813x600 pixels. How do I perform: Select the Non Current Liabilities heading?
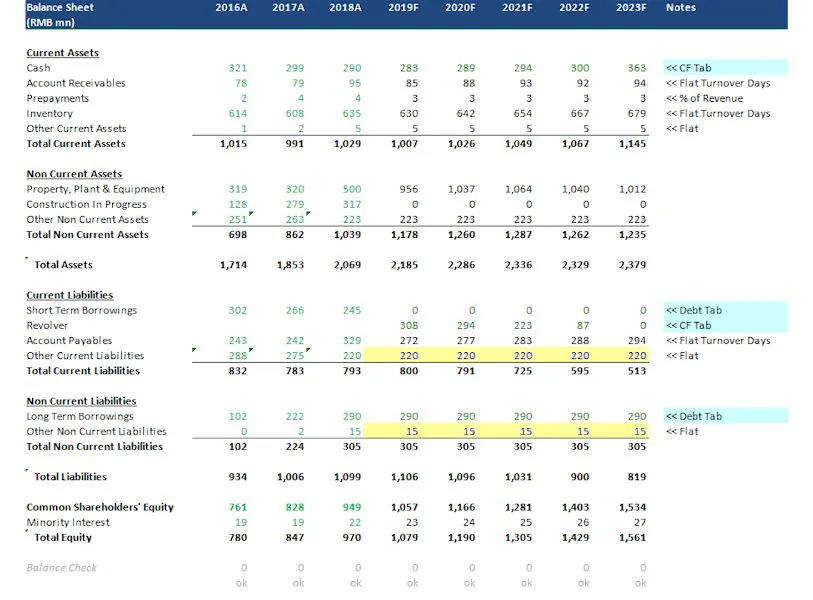point(81,401)
